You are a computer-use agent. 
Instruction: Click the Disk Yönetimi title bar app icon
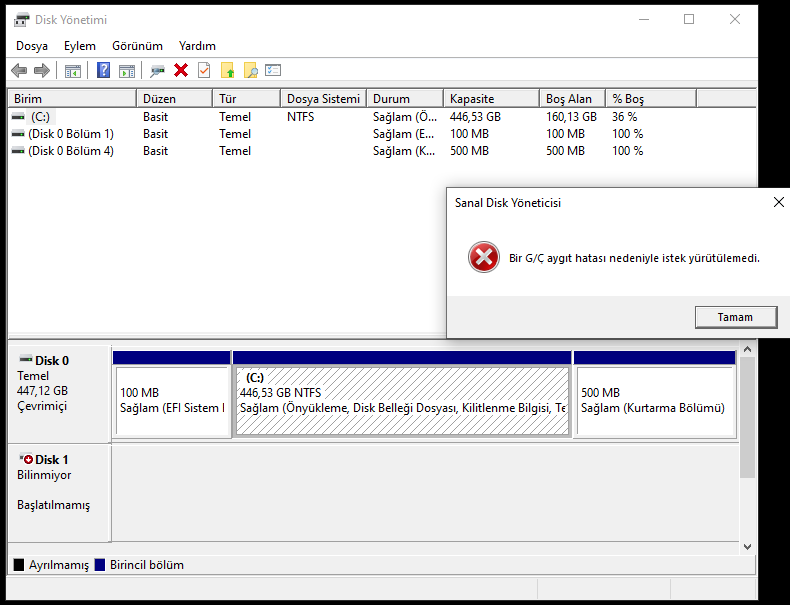click(x=22, y=20)
